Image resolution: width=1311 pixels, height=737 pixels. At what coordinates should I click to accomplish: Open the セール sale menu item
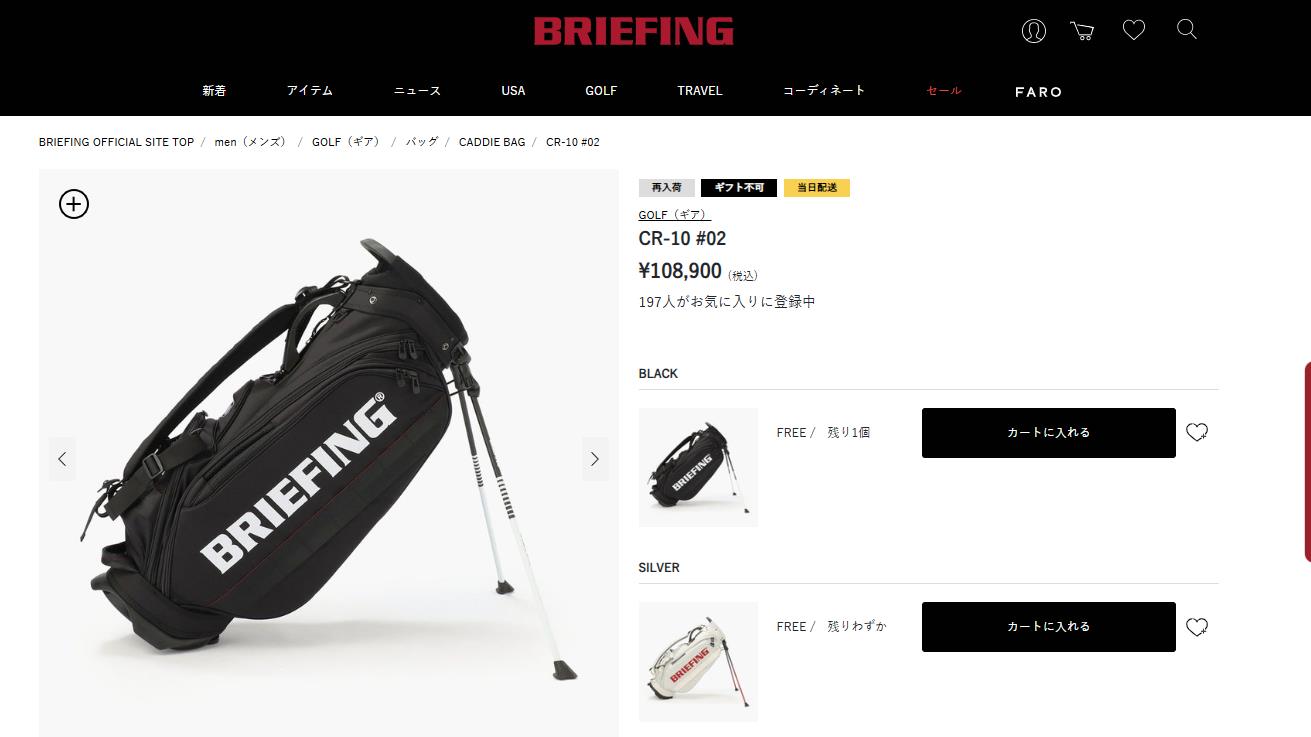click(944, 90)
